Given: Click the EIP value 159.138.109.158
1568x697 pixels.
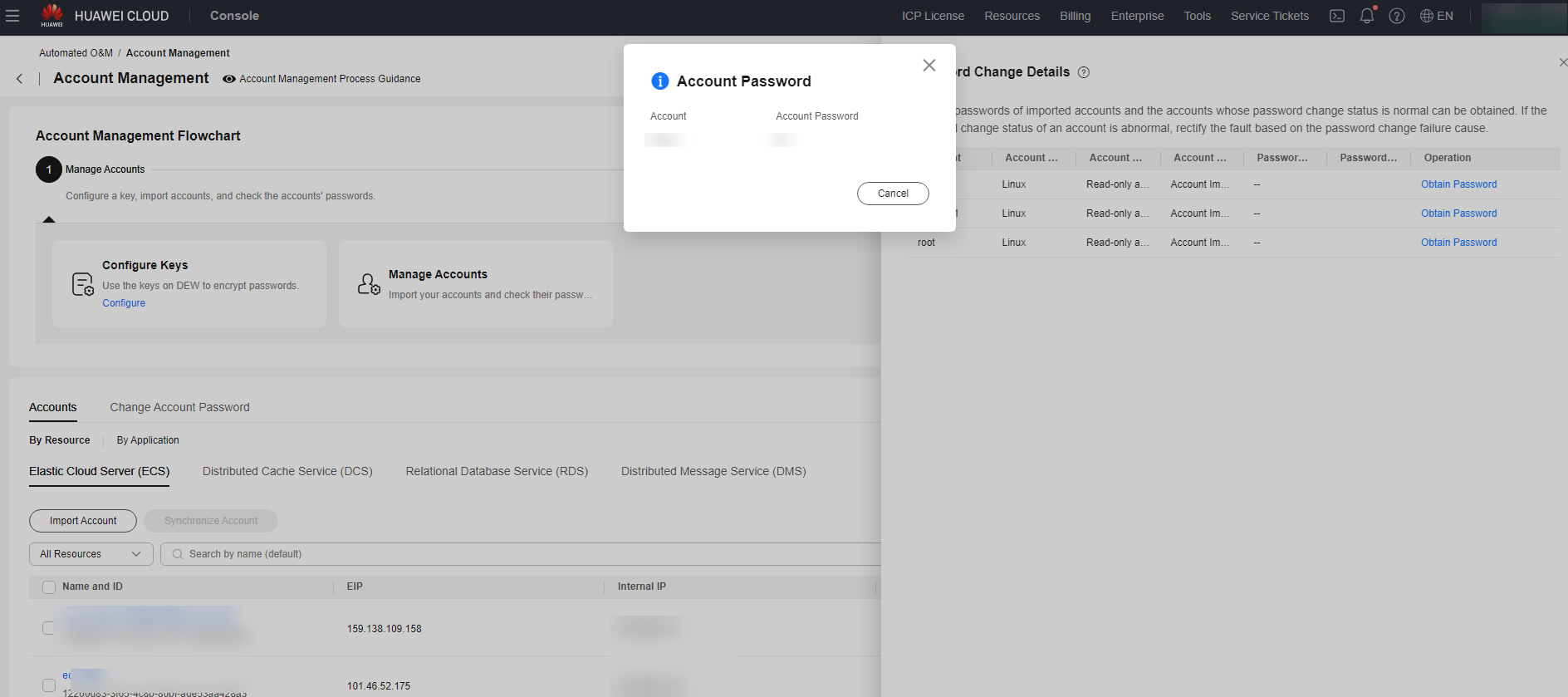Looking at the screenshot, I should pyautogui.click(x=384, y=629).
